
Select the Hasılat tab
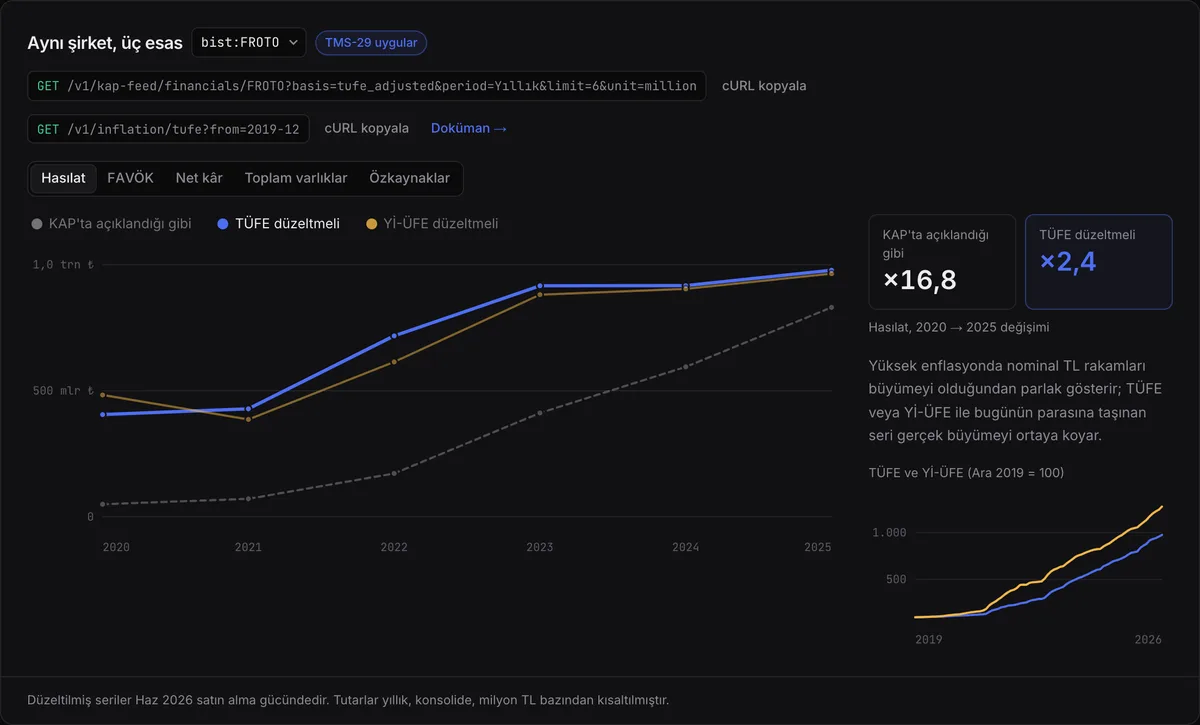pos(63,178)
